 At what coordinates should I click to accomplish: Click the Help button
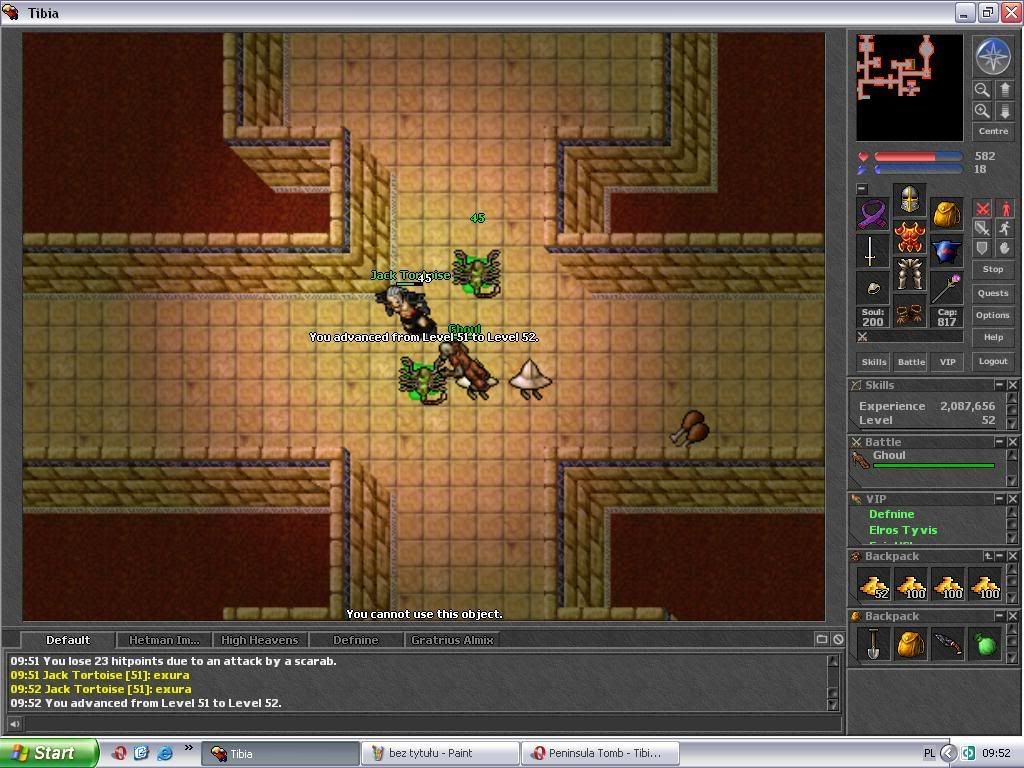click(x=993, y=338)
